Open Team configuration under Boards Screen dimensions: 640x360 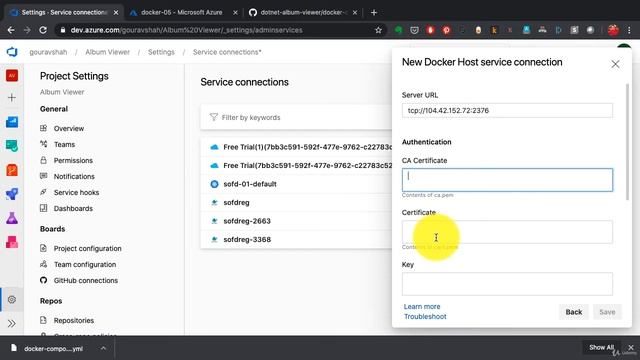point(85,264)
